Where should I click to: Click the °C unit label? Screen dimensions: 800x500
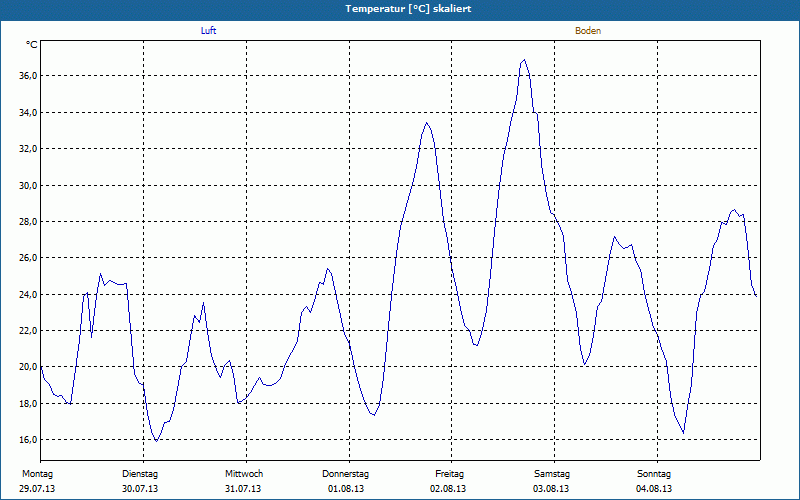31,45
